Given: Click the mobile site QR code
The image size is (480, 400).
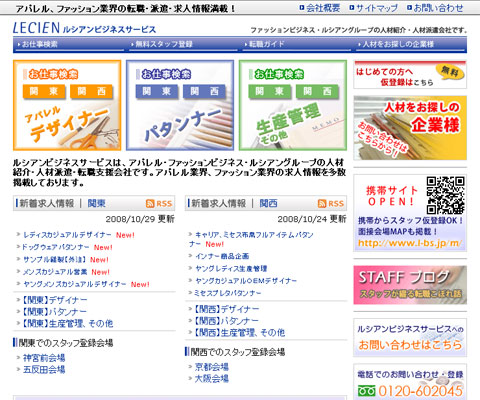Looking at the screenshot, I should [x=446, y=195].
